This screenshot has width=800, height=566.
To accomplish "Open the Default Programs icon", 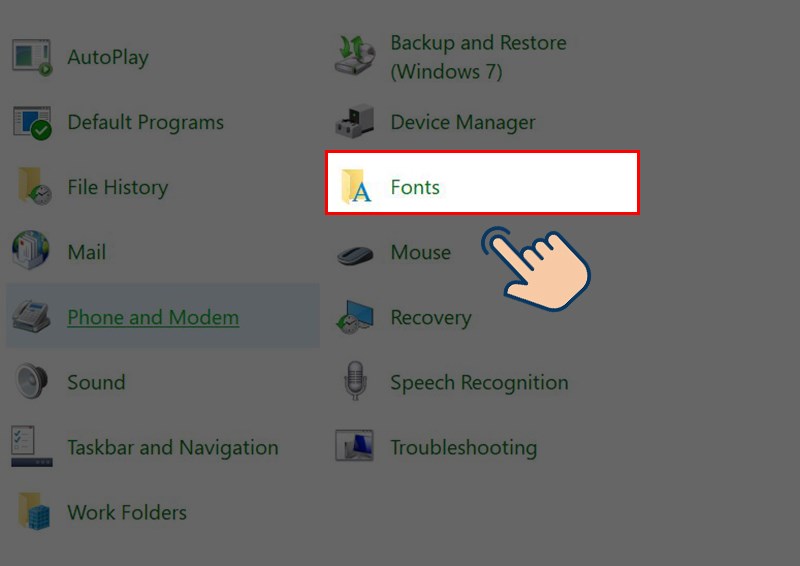I will [x=32, y=123].
